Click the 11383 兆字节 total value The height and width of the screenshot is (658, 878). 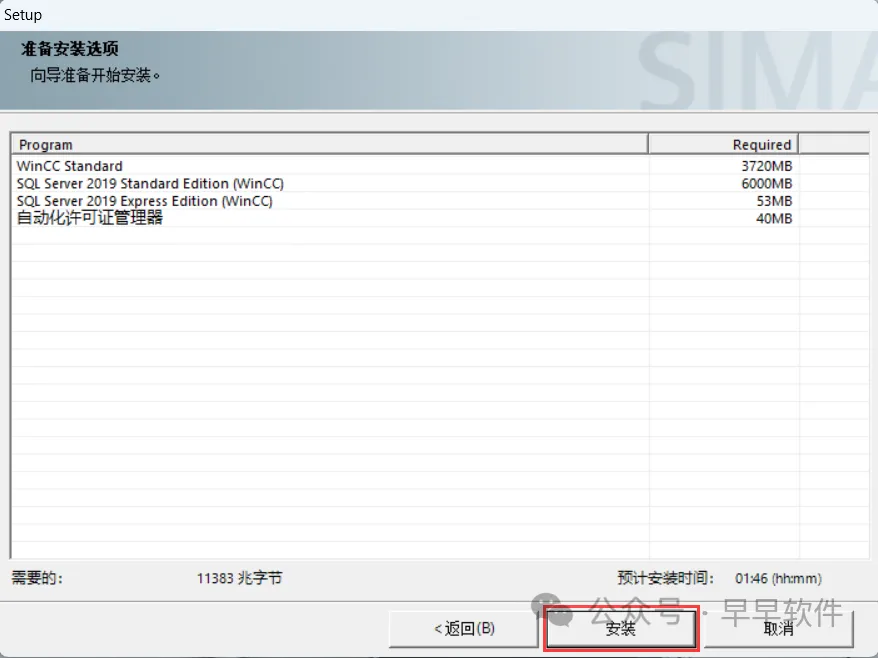click(239, 578)
